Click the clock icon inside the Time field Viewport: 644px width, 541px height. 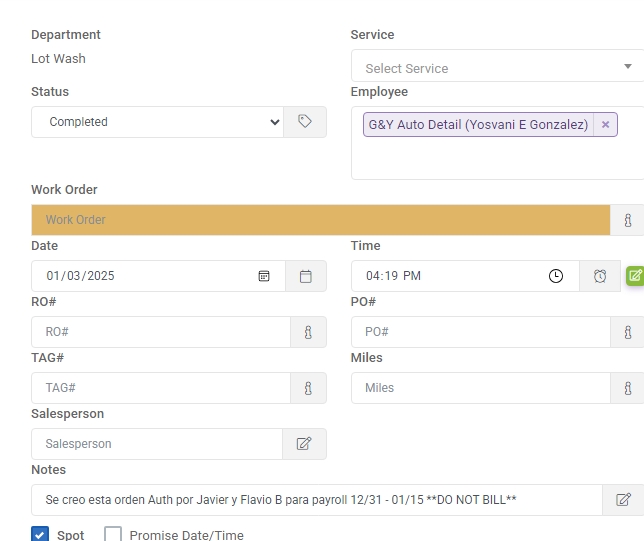coord(556,276)
